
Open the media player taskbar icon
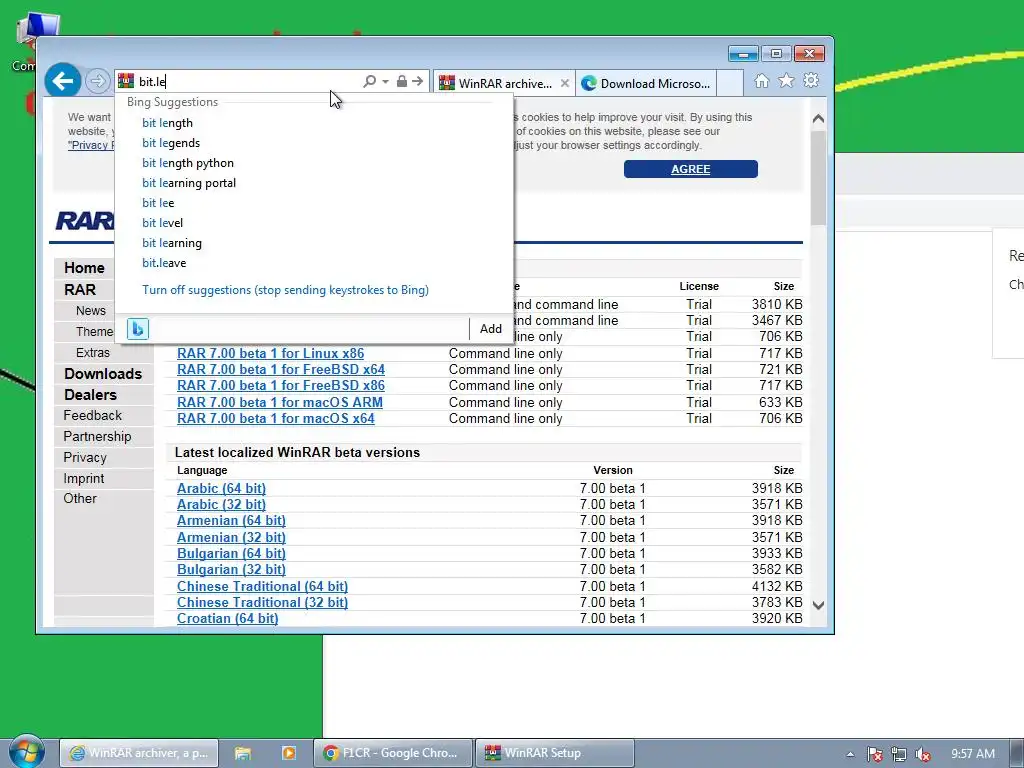coord(289,753)
